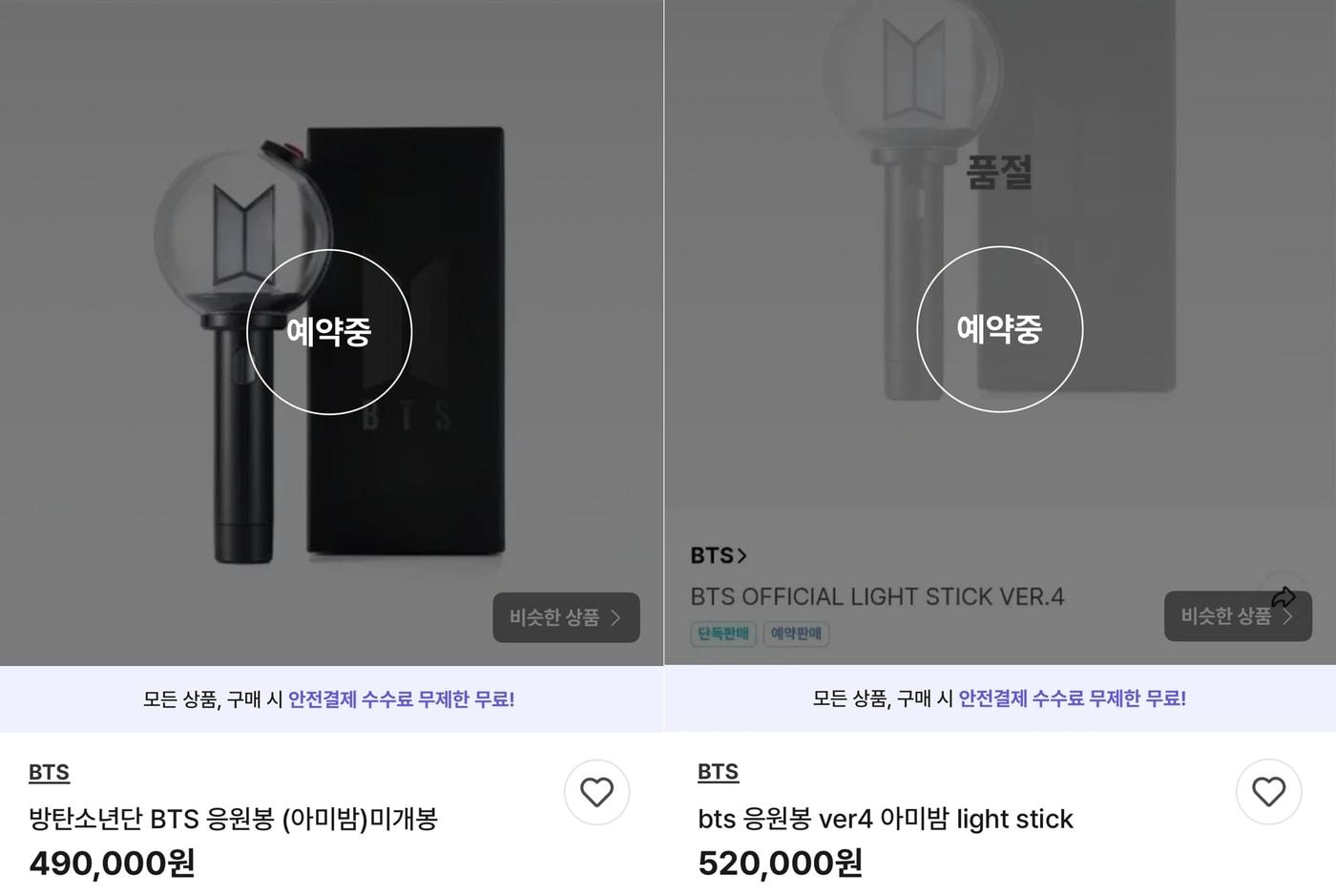The image size is (1336, 896).
Task: Click the share arrow icon on right product image
Action: [1285, 594]
